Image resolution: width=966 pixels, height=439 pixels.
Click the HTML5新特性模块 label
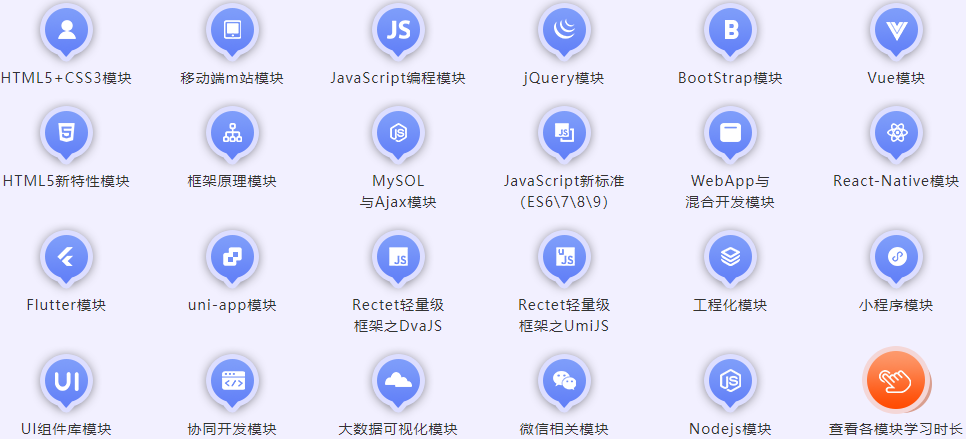click(66, 181)
